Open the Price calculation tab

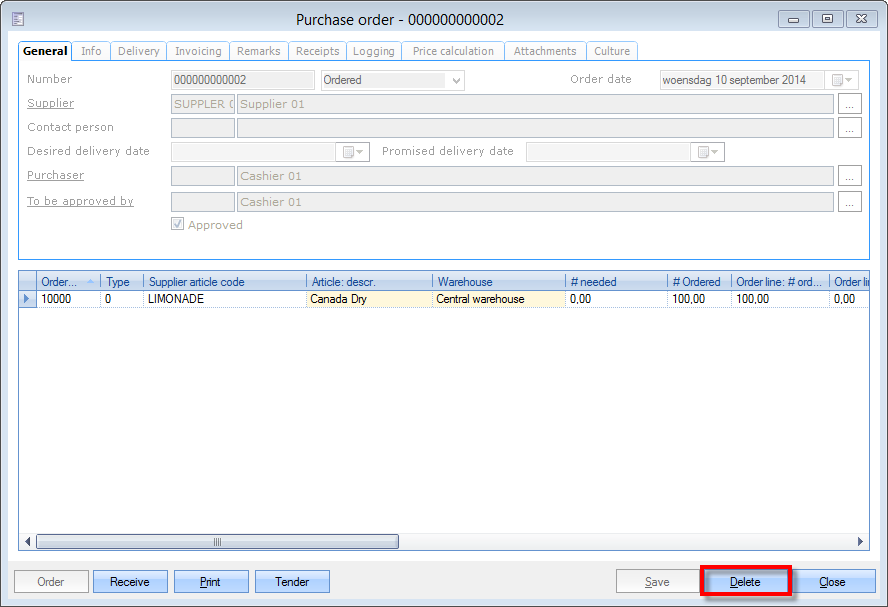point(453,51)
